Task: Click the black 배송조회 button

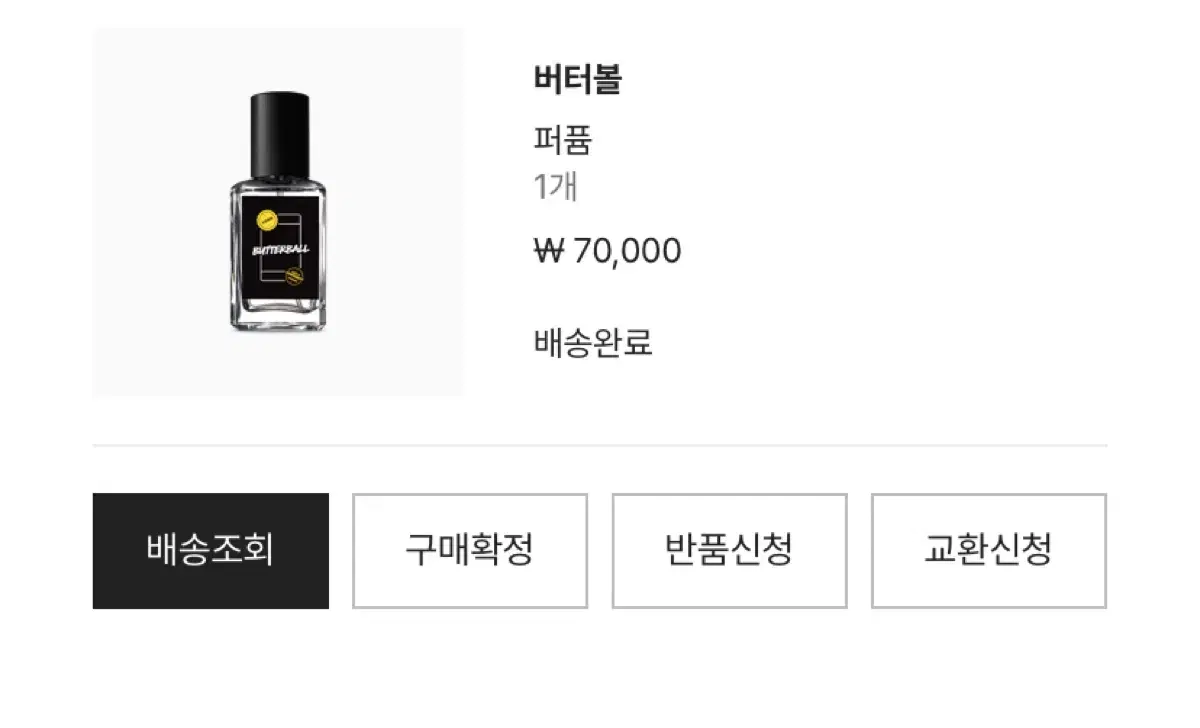Action: [210, 550]
